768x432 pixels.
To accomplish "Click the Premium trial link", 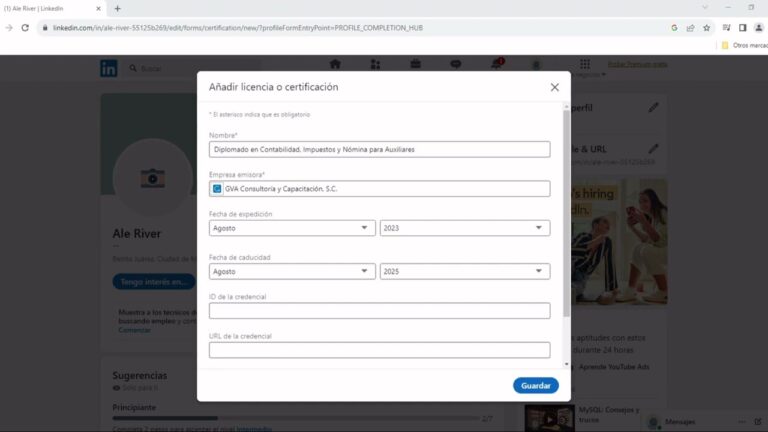I will click(637, 64).
